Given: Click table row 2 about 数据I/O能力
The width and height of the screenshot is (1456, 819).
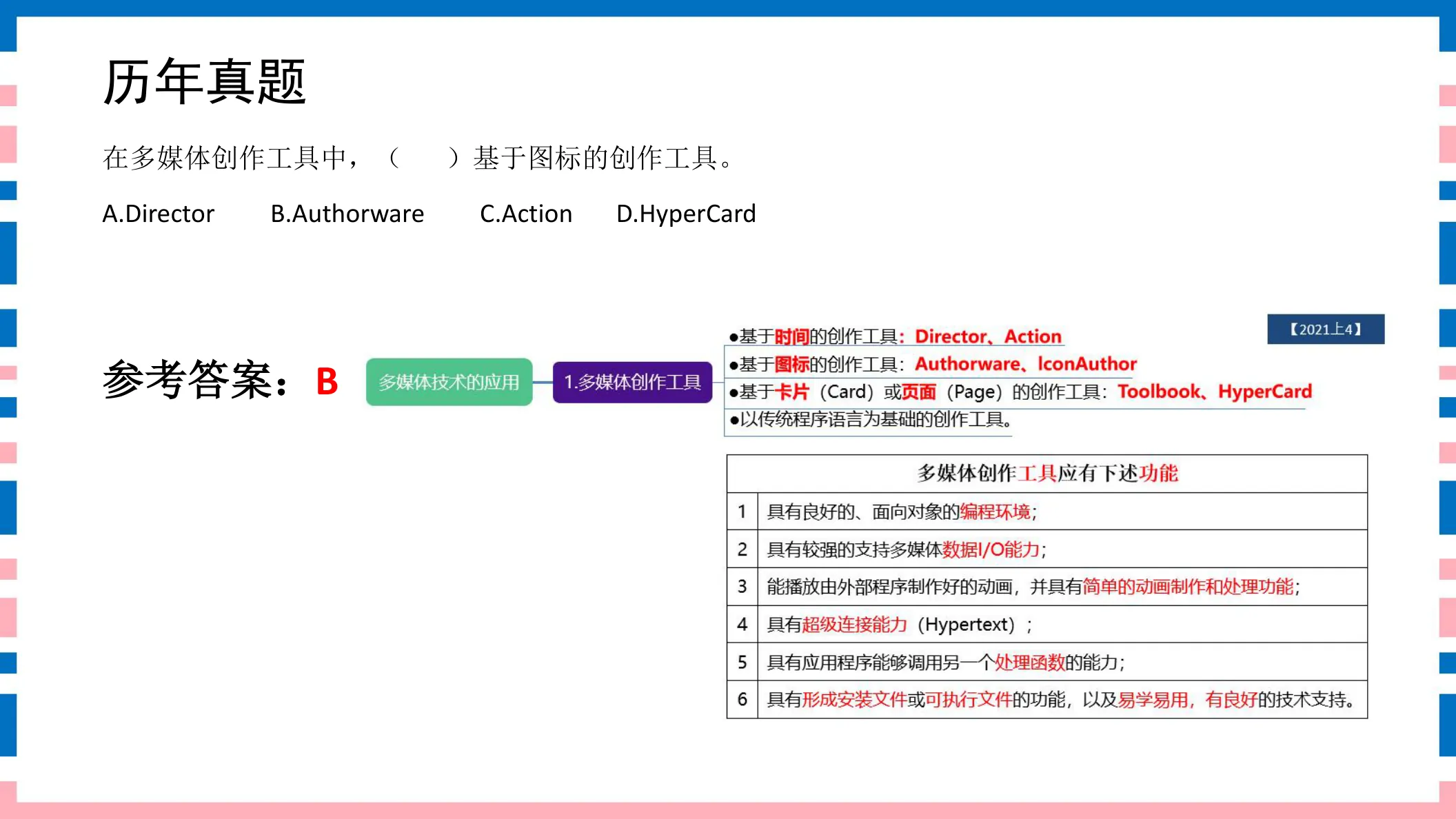Looking at the screenshot, I should tap(1047, 549).
